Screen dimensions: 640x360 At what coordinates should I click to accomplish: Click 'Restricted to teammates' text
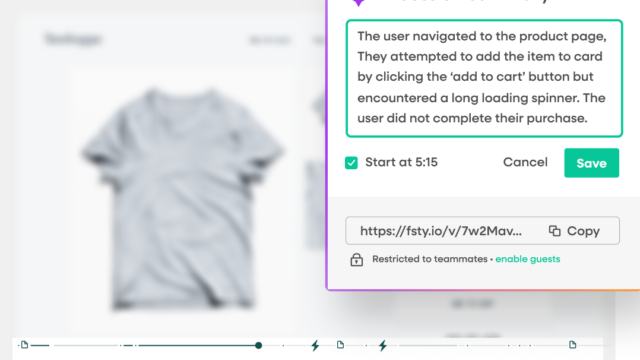point(430,259)
